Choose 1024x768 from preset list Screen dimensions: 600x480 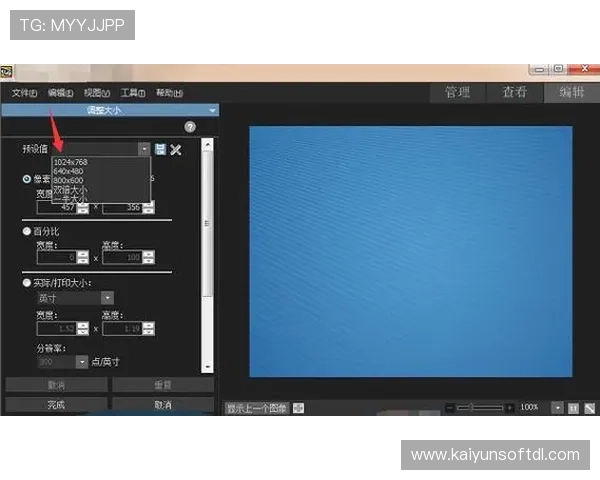pyautogui.click(x=71, y=162)
